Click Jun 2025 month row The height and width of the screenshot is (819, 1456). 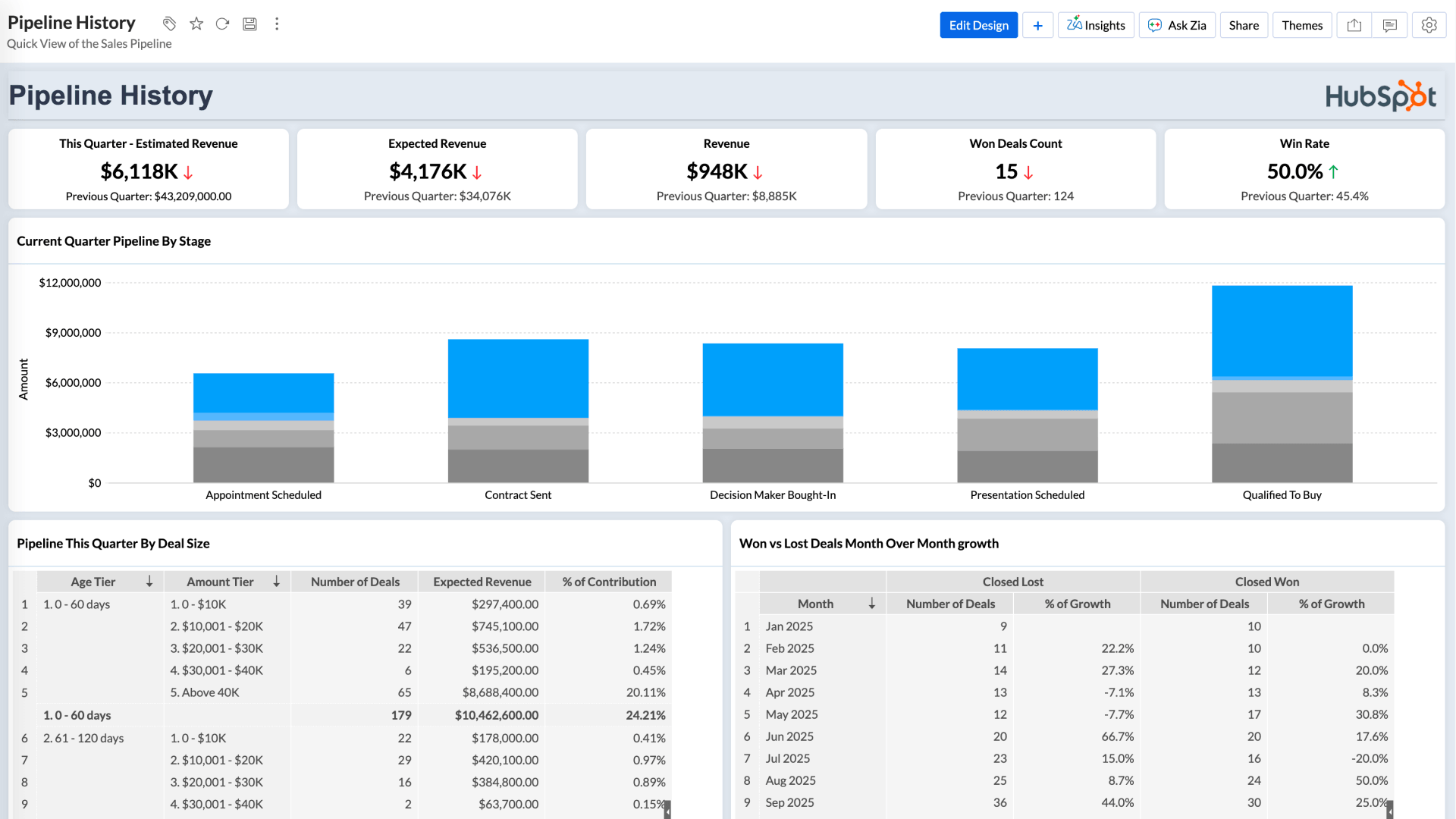pos(789,736)
